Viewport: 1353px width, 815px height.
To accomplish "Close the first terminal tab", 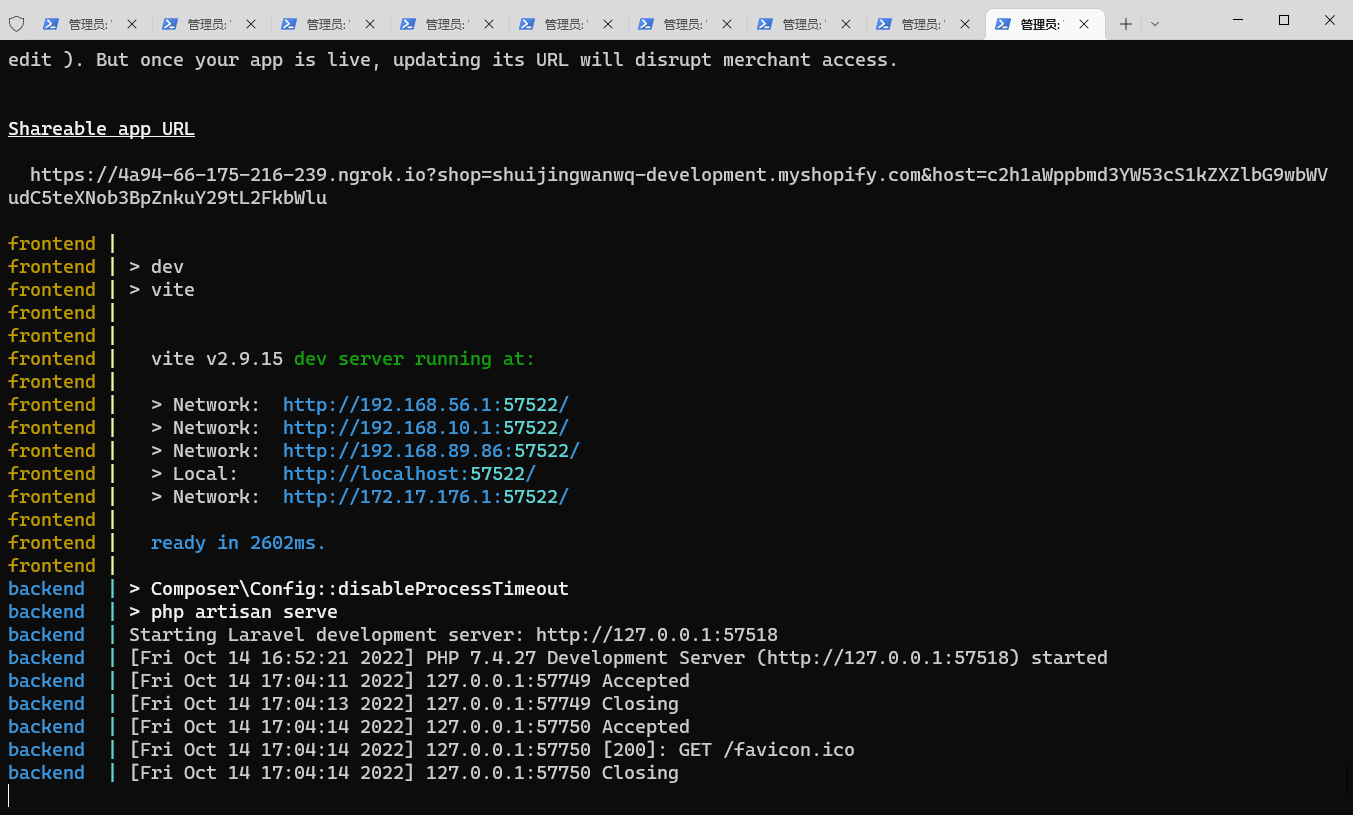I will [132, 24].
